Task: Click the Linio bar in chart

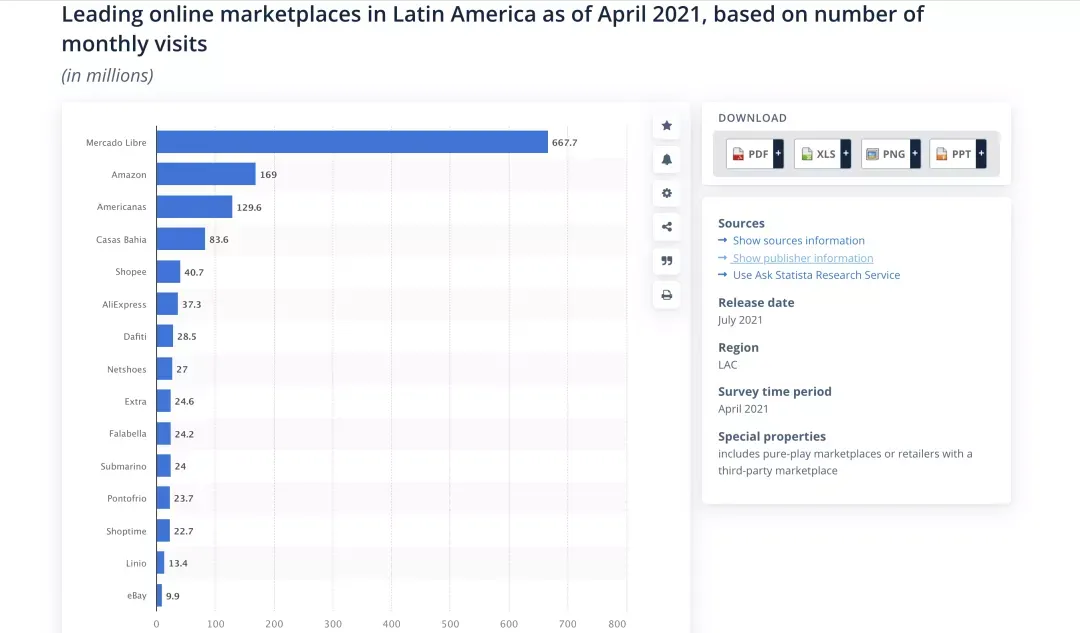Action: [160, 563]
